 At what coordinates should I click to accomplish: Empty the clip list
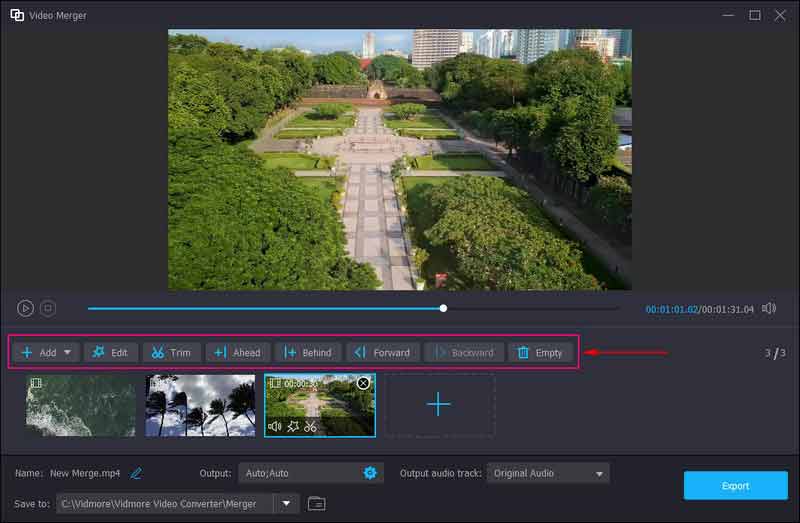click(540, 352)
